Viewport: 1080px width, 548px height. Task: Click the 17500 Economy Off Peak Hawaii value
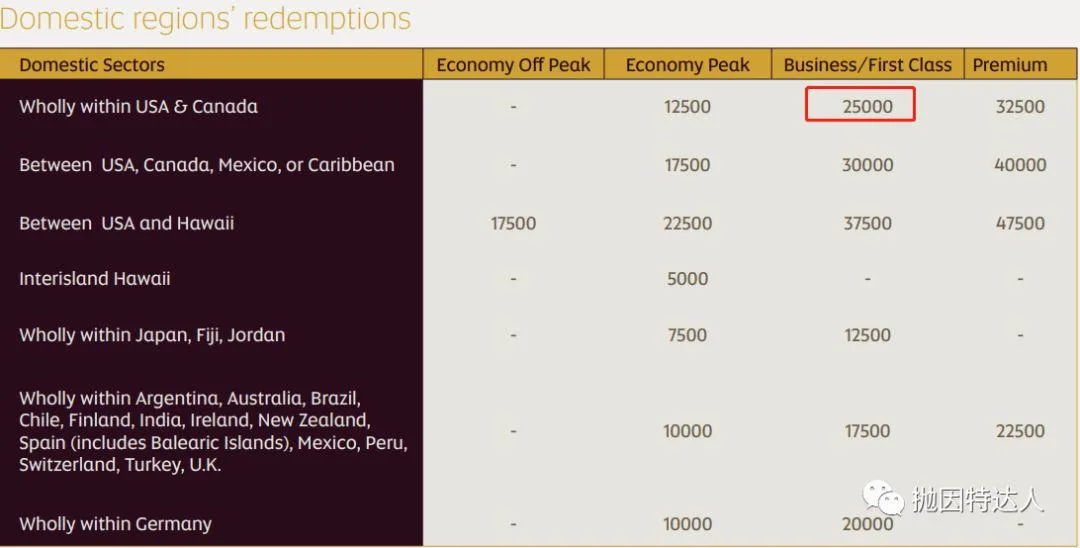[513, 223]
